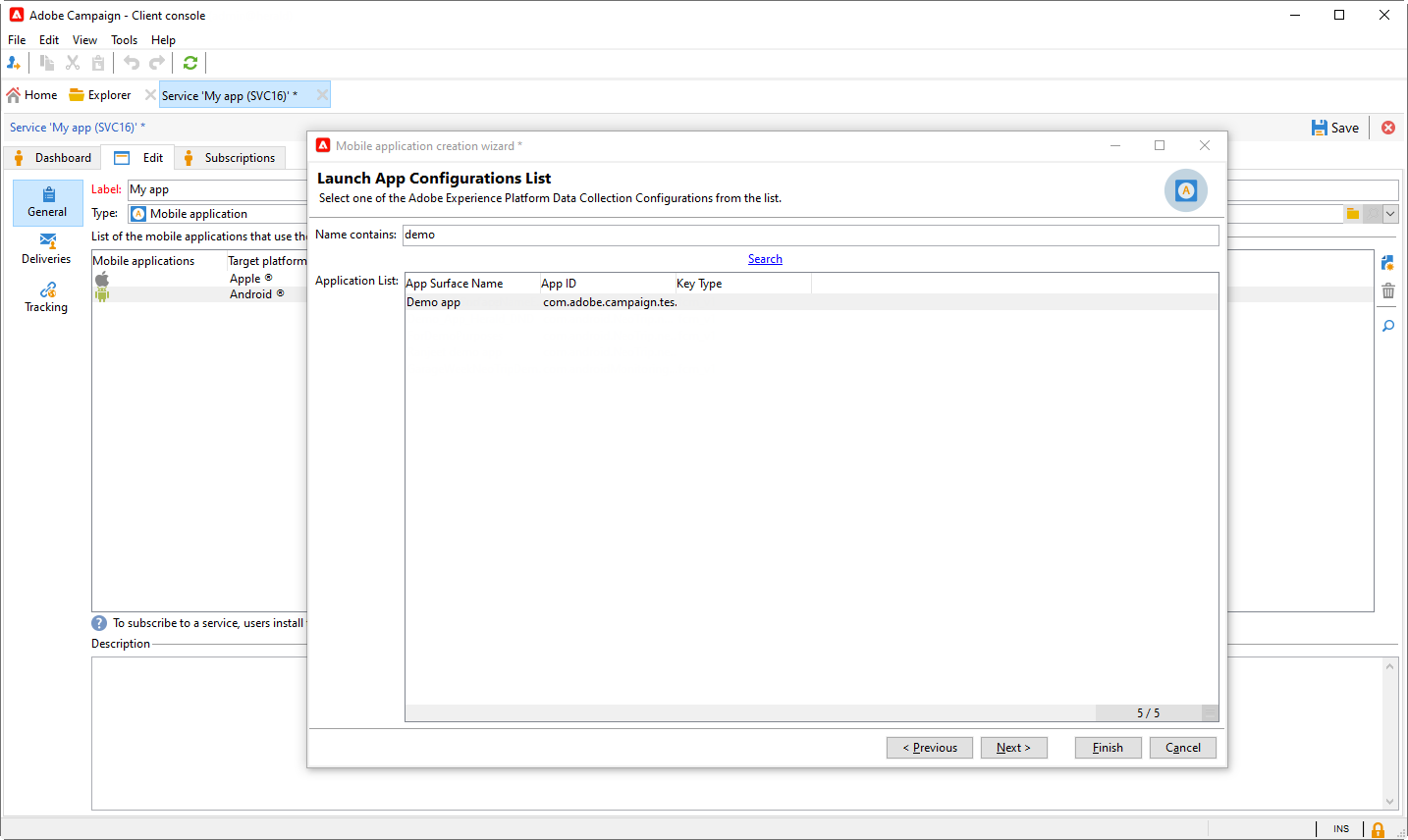Click the magnifier icon in the Type field
1408x840 pixels.
click(x=1373, y=214)
